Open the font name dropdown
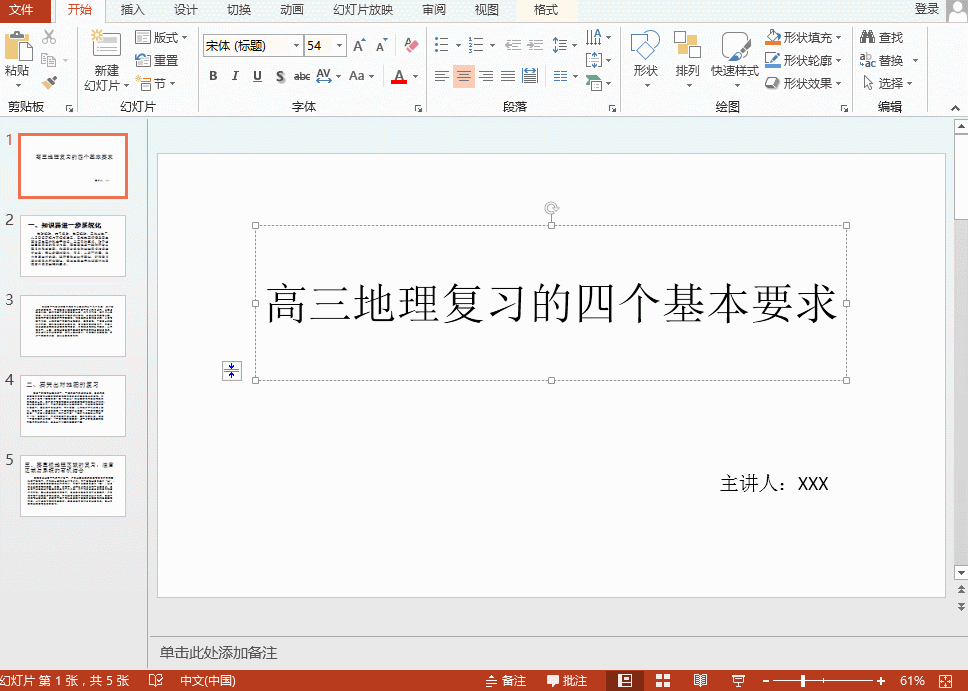The height and width of the screenshot is (691, 968). 296,46
